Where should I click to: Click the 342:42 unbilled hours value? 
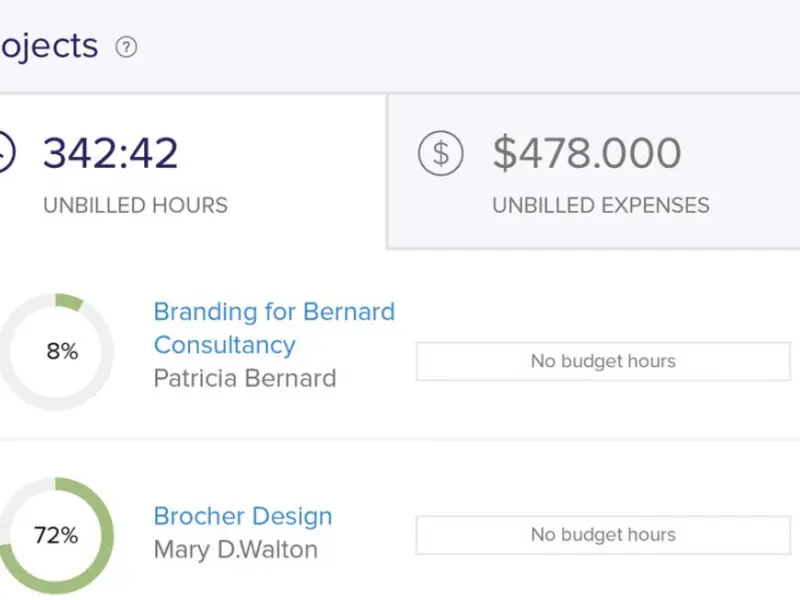(110, 153)
